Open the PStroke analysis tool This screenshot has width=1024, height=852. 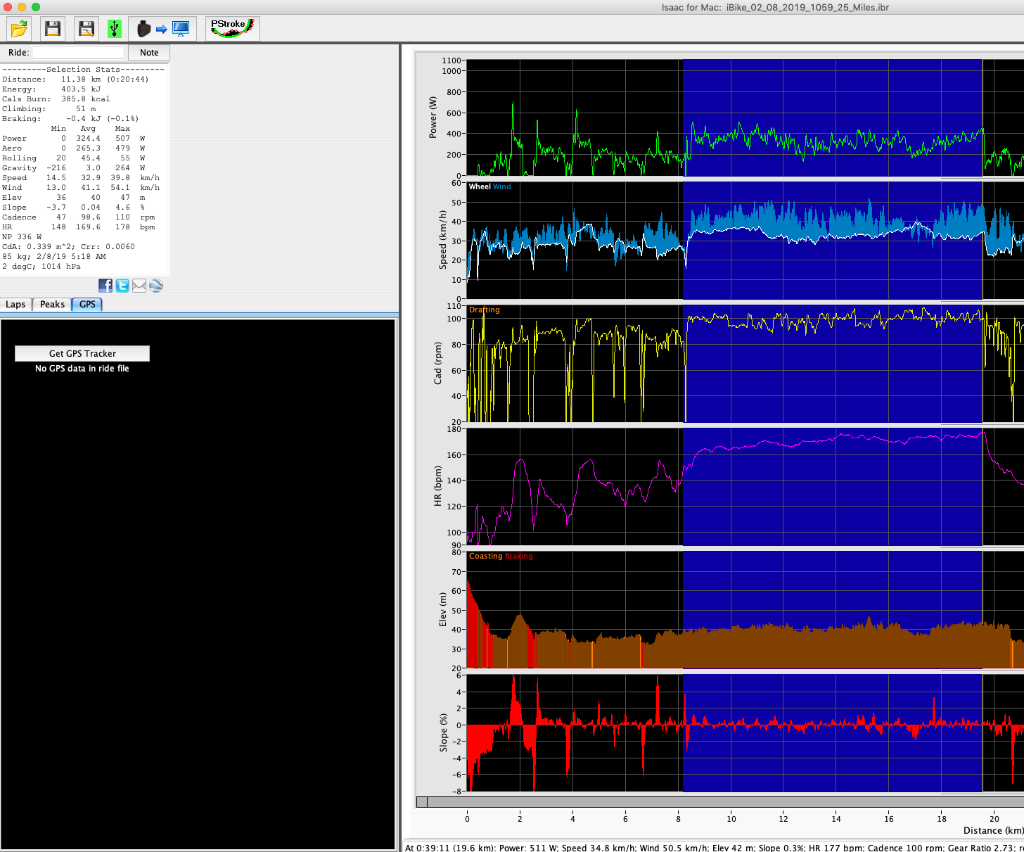coord(232,29)
